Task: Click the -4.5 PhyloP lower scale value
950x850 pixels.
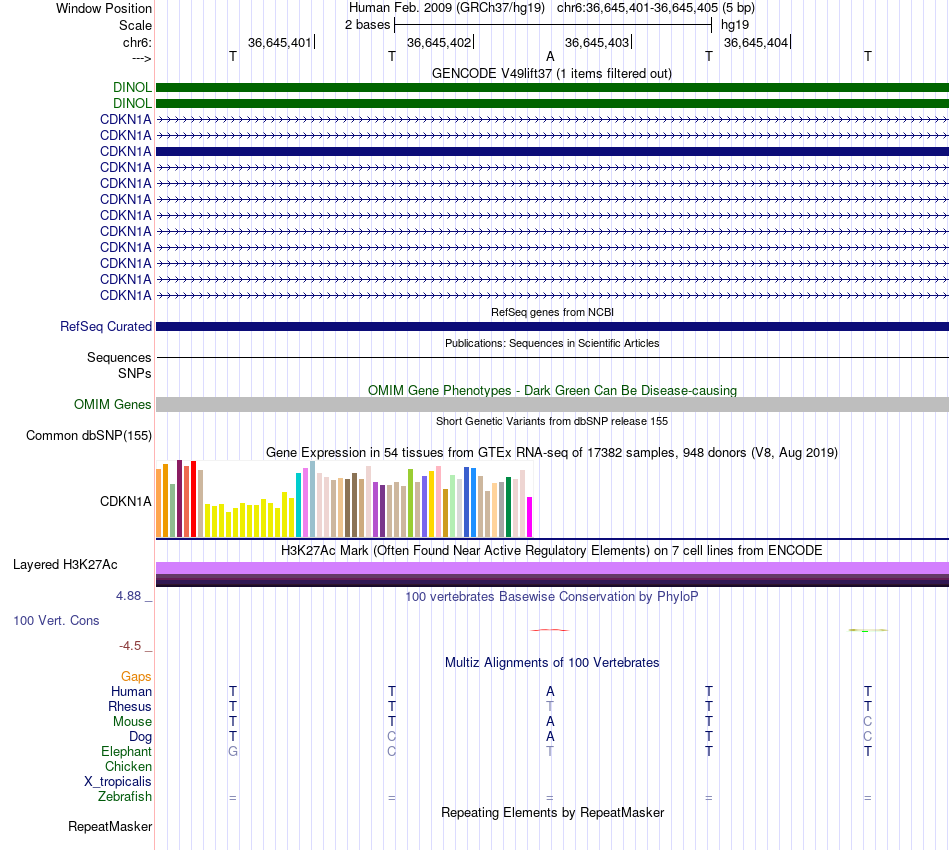Action: pos(130,646)
